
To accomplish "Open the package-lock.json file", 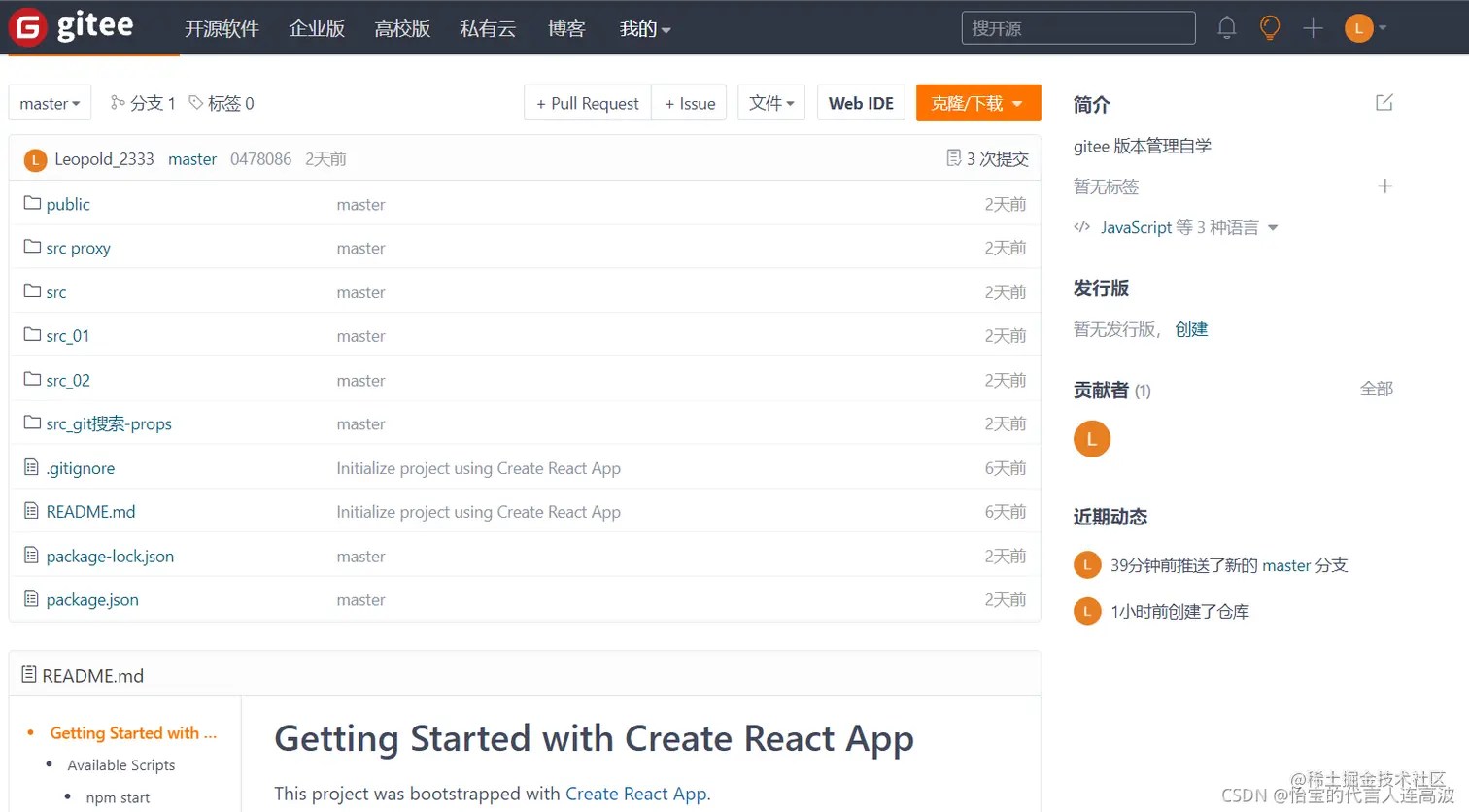I will [110, 556].
